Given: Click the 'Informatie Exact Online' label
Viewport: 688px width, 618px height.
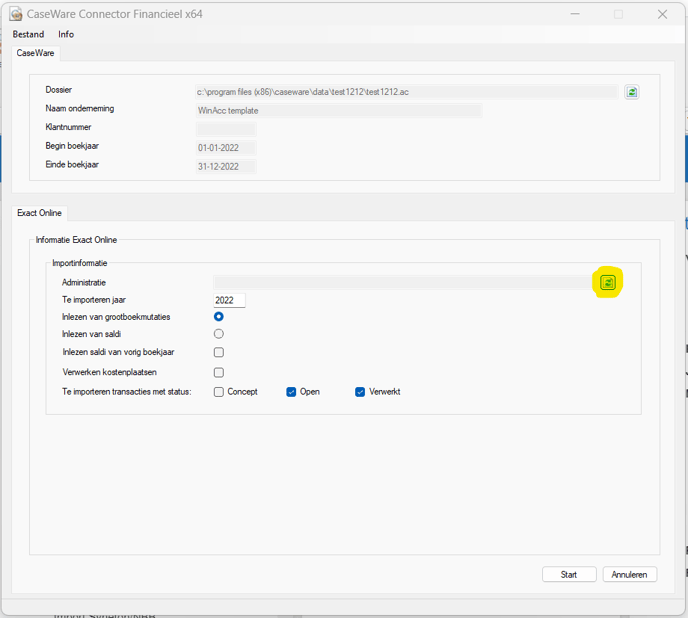Looking at the screenshot, I should click(x=76, y=240).
